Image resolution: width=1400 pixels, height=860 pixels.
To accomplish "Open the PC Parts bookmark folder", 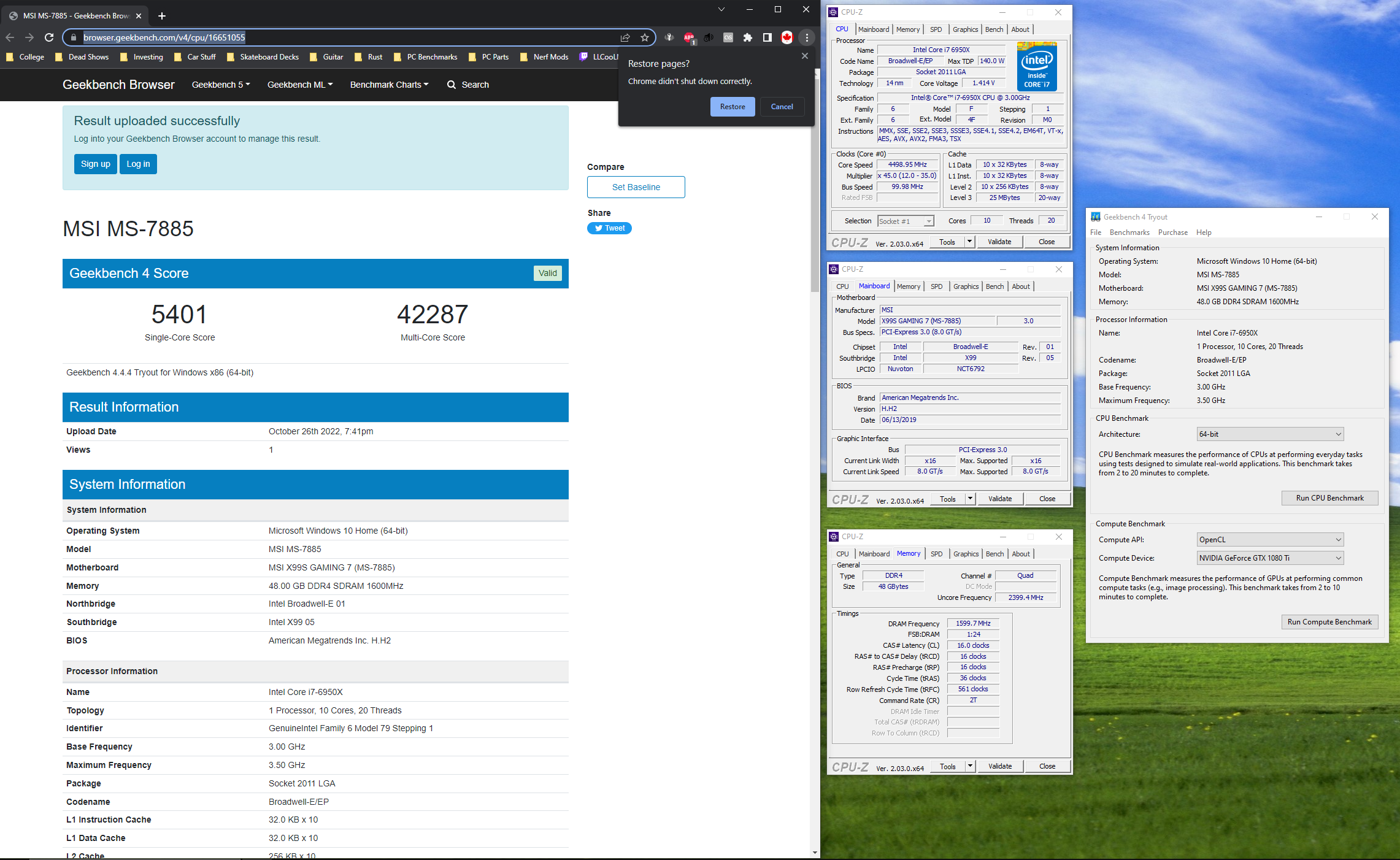I will [x=489, y=57].
